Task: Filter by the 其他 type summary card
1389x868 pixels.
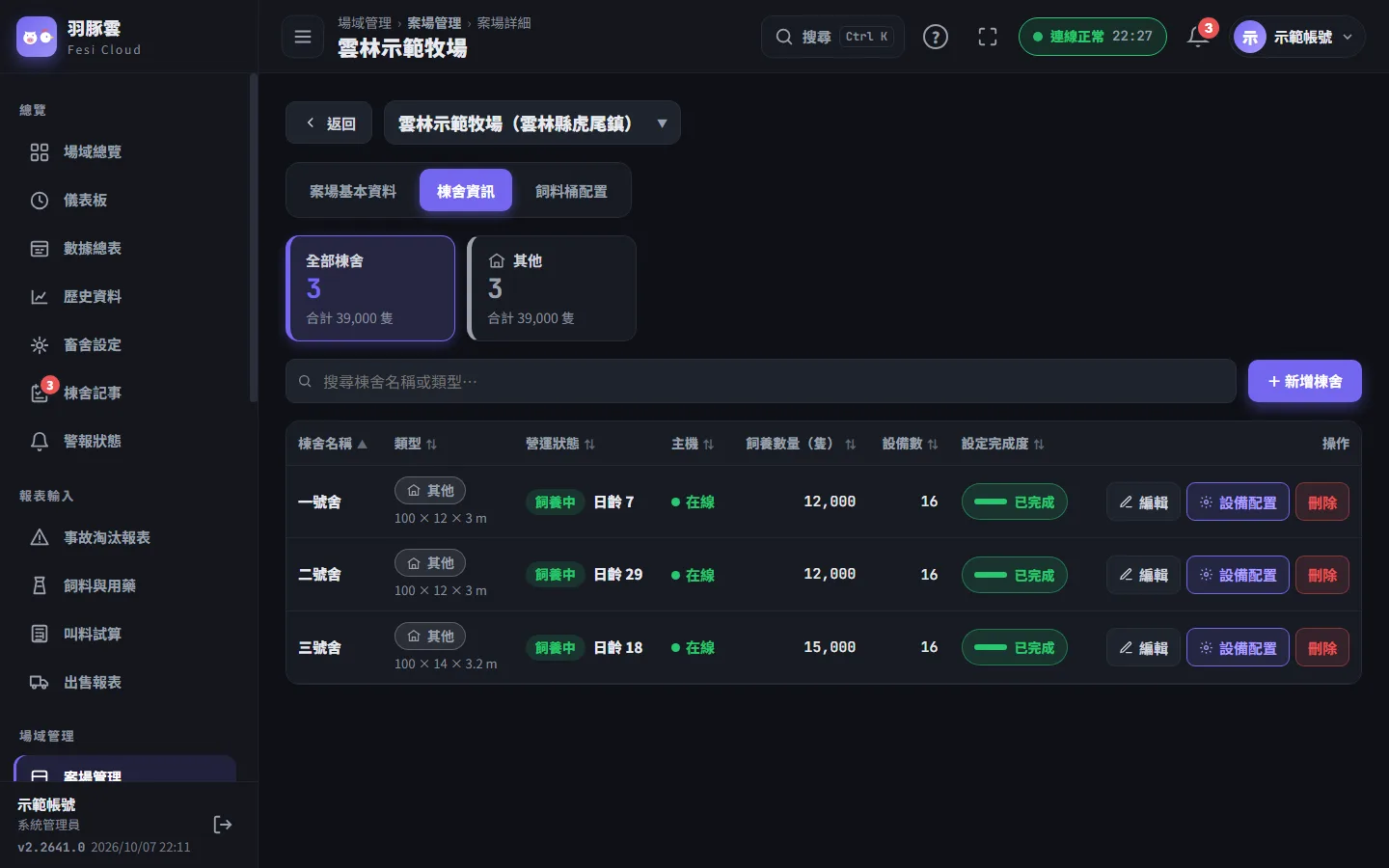Action: pyautogui.click(x=552, y=288)
